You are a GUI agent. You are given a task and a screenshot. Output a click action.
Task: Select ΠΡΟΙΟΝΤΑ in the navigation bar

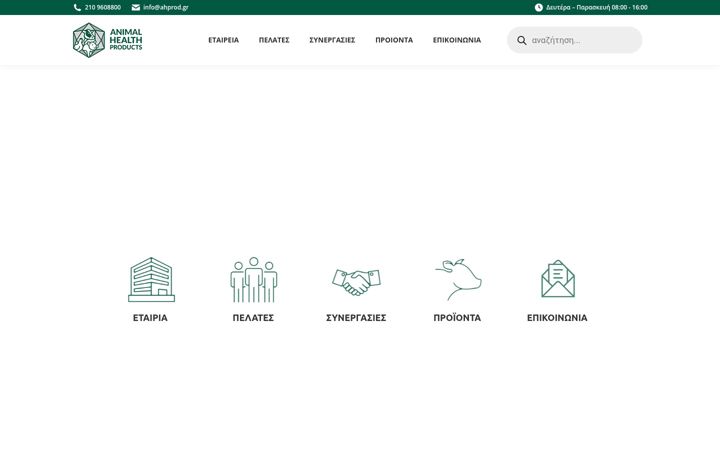pos(394,40)
